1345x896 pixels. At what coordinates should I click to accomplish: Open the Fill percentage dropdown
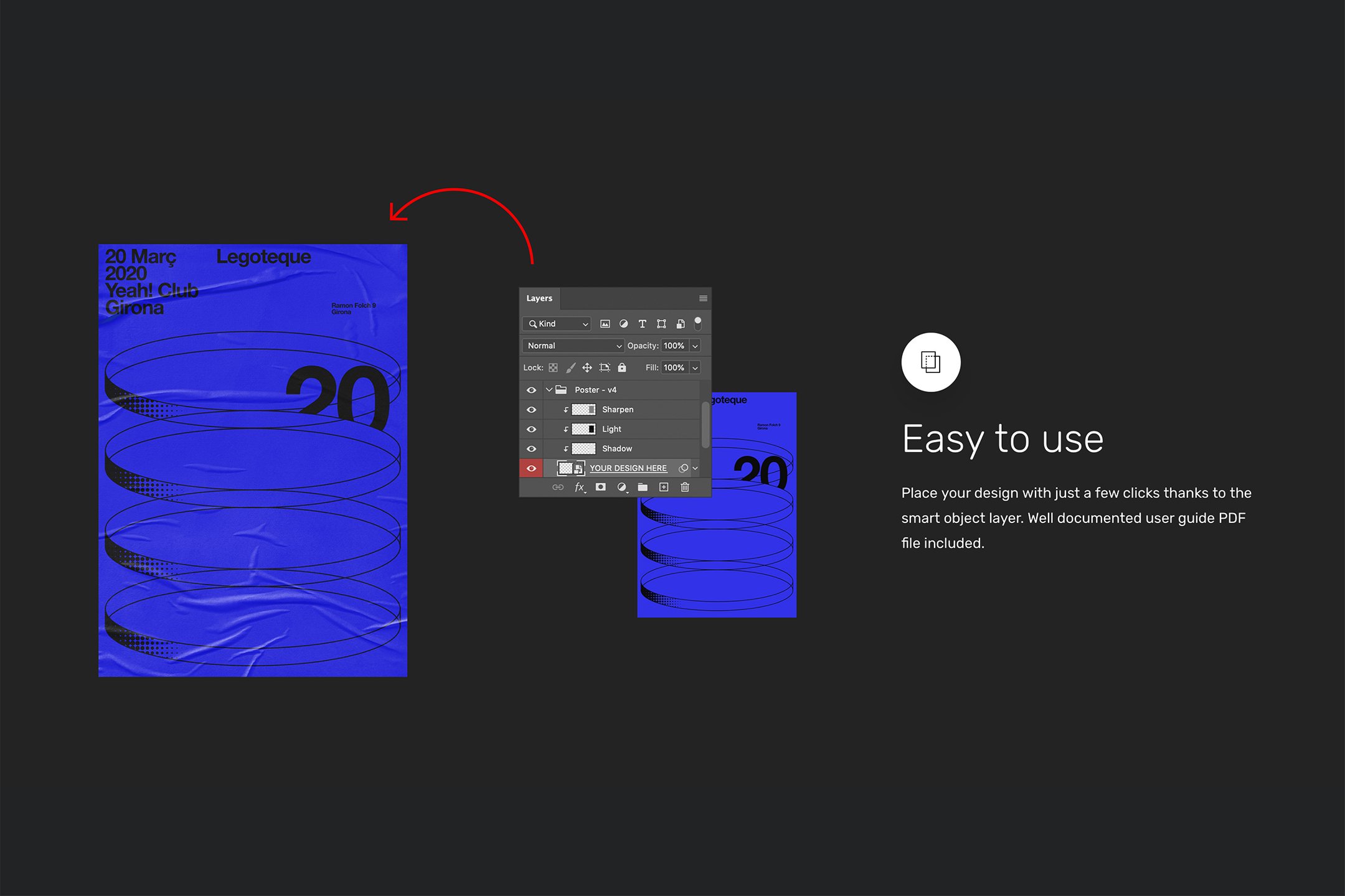697,368
